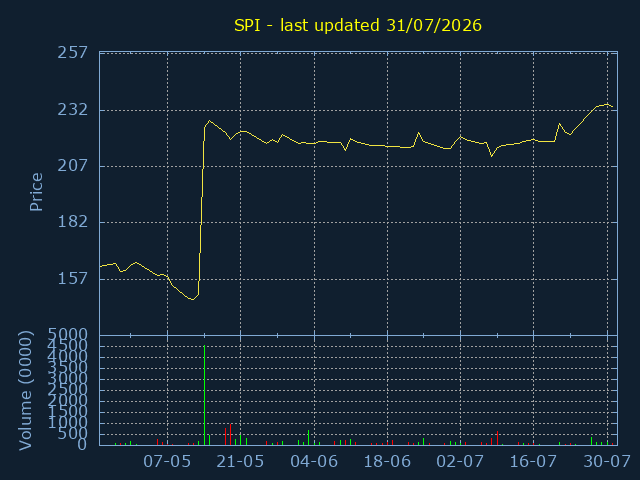Click the tallest green volume bar
This screenshot has height=480, width=640.
[x=204, y=395]
